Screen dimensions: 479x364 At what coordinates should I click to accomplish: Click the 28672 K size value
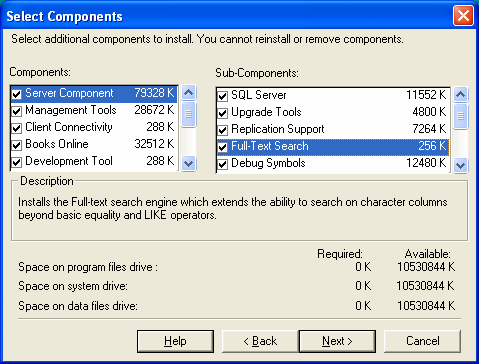[x=154, y=110]
